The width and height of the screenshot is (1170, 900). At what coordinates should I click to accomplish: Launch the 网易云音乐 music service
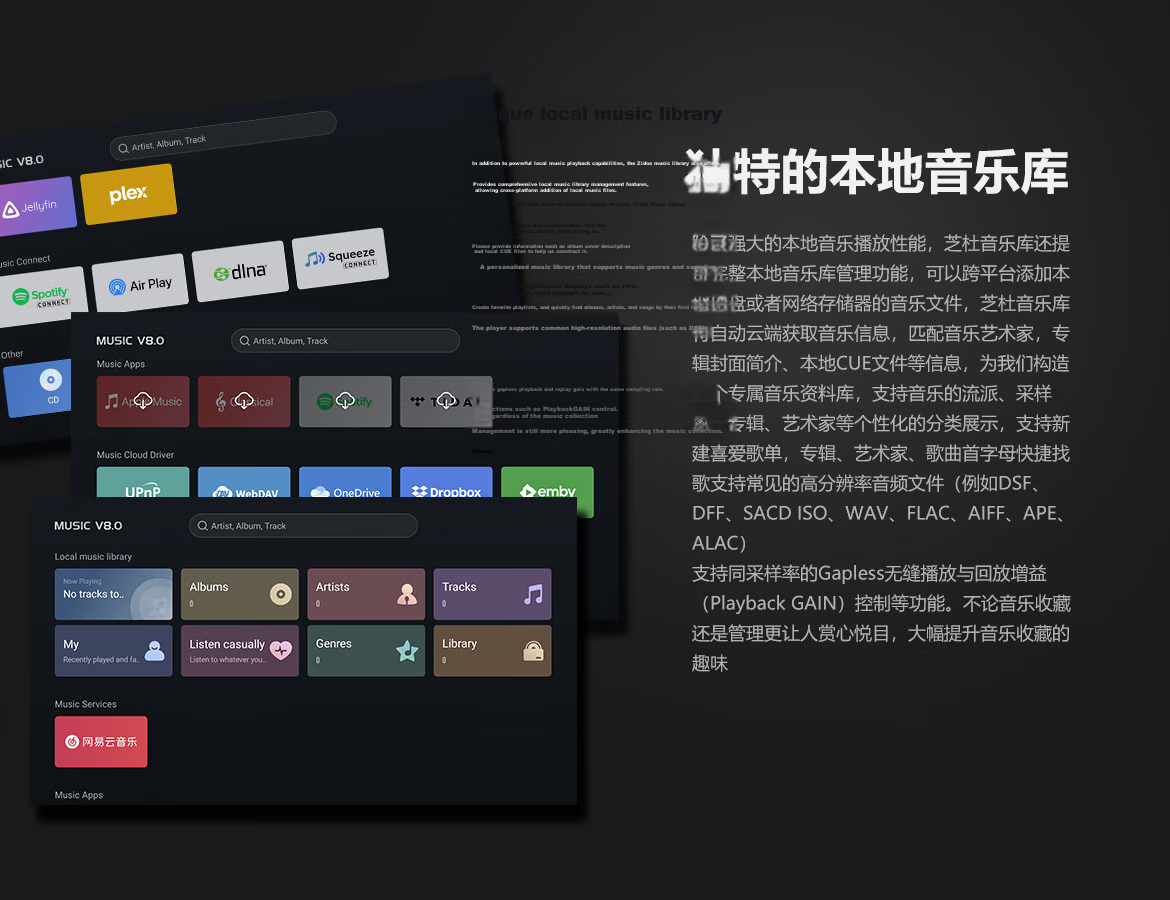101,742
